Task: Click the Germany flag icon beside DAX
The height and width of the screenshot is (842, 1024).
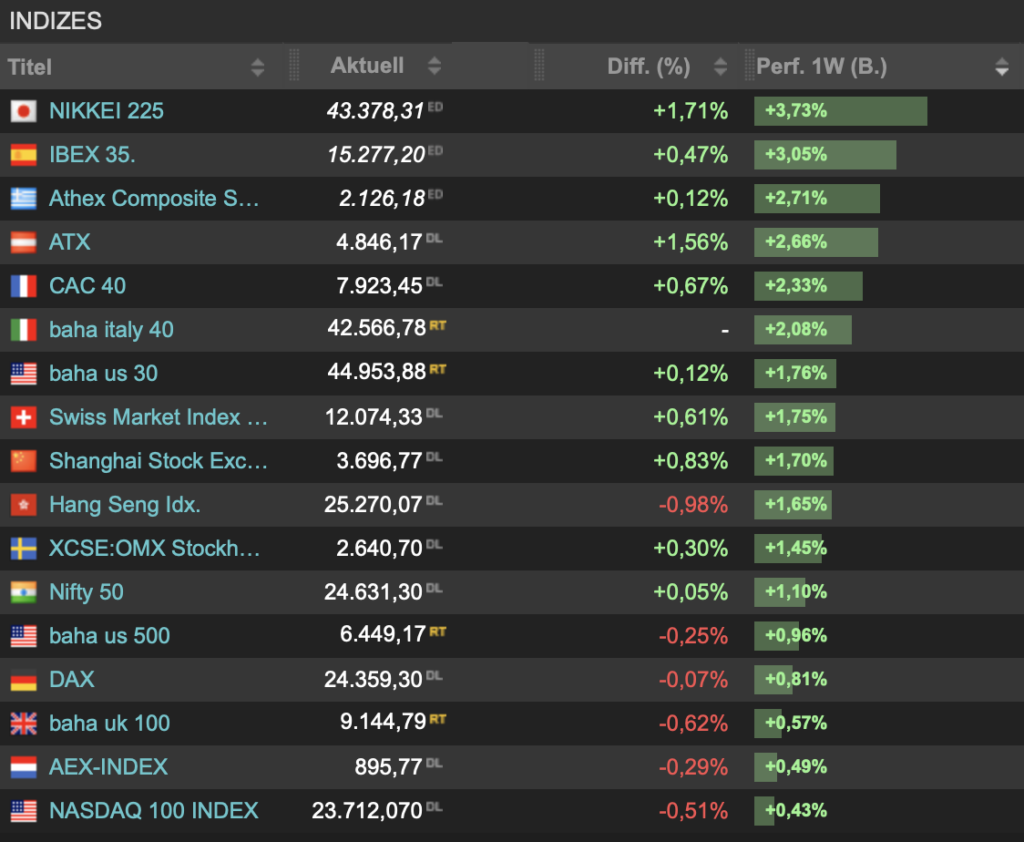Action: click(x=24, y=680)
